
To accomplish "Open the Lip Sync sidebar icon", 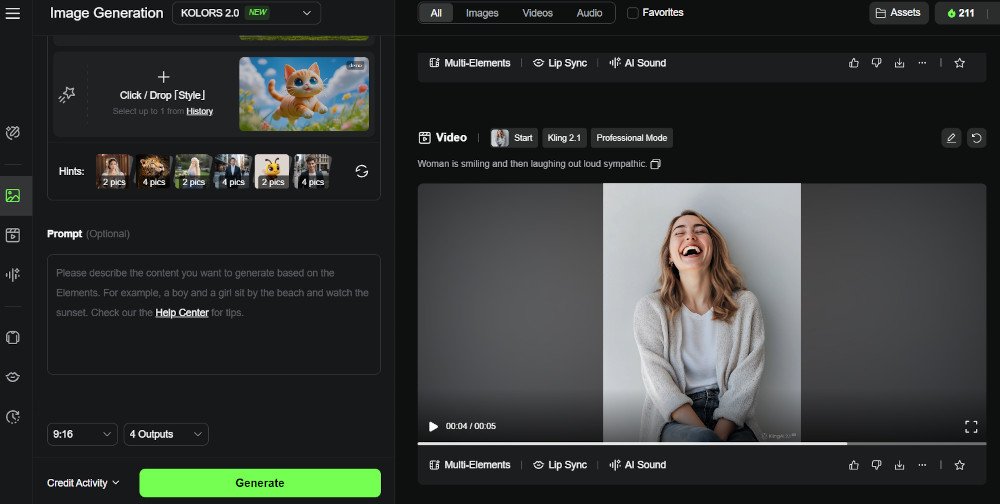I will (x=13, y=377).
